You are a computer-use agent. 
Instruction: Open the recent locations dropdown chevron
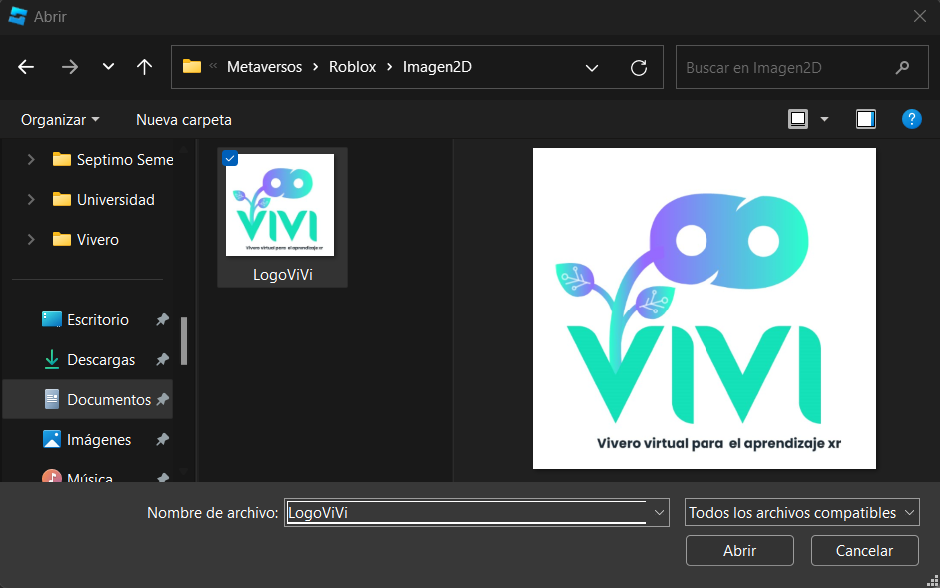tap(108, 67)
